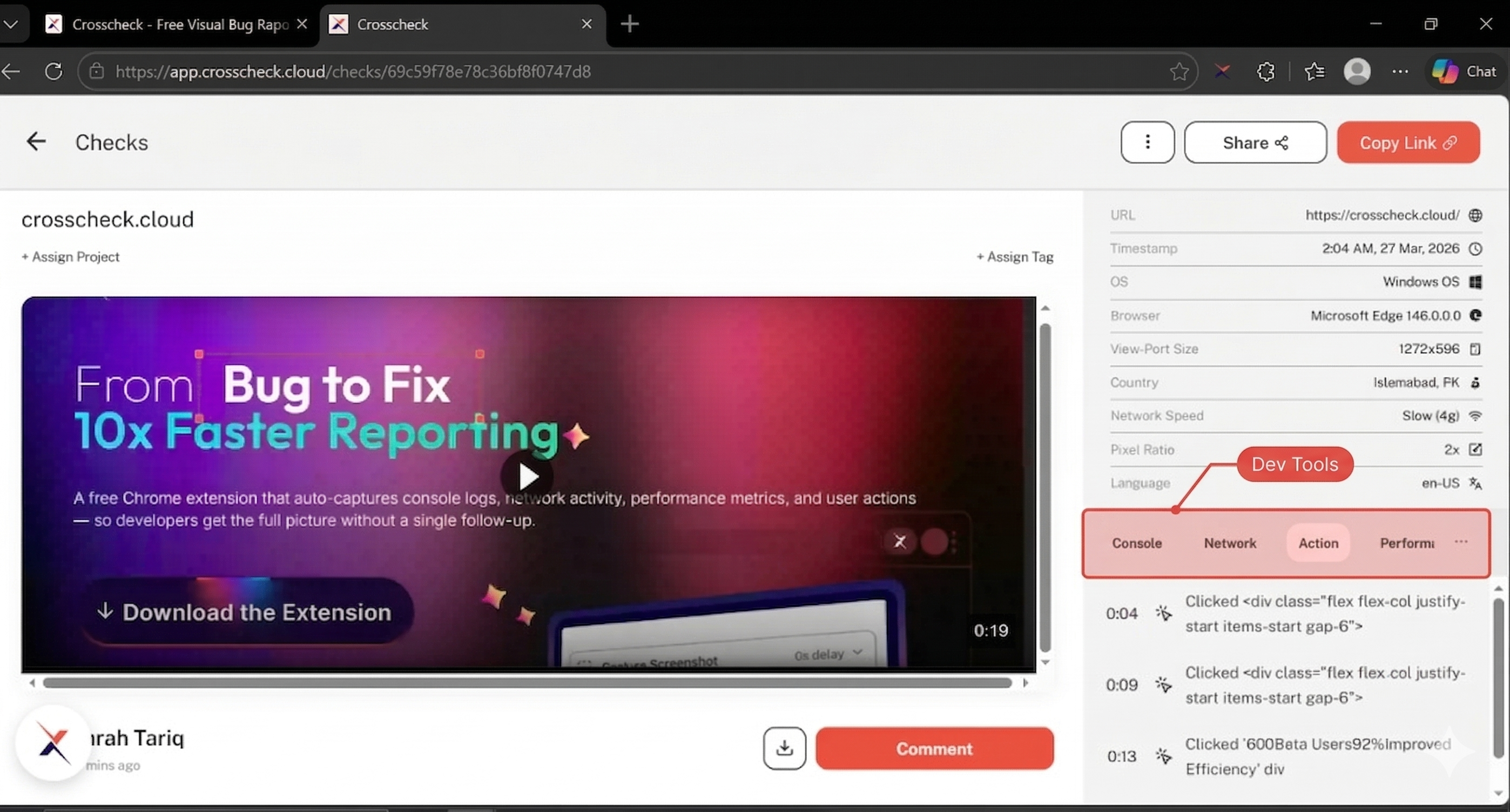Open the Performance dev tools tab
1510x812 pixels.
coord(1407,543)
